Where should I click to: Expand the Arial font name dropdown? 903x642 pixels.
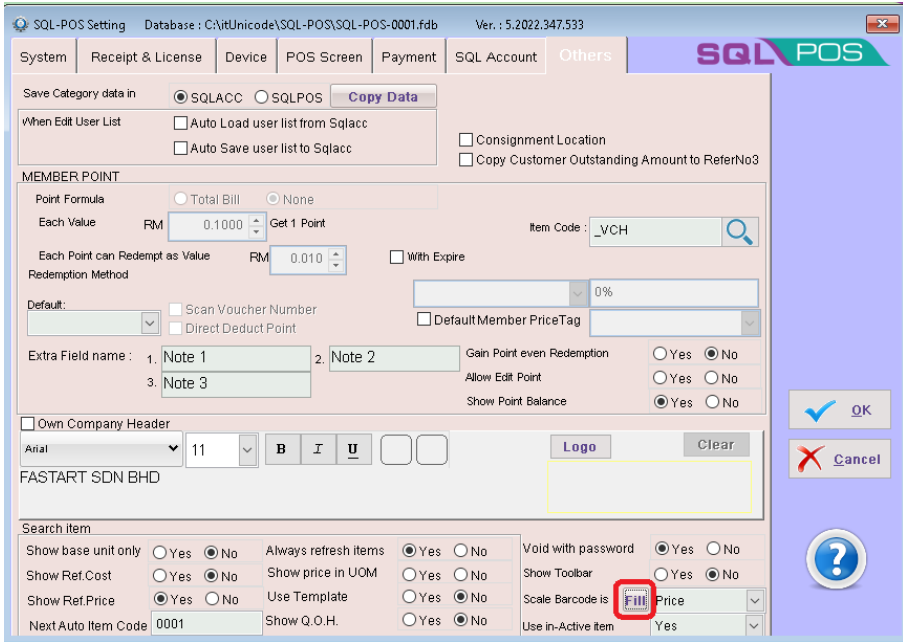[x=174, y=450]
